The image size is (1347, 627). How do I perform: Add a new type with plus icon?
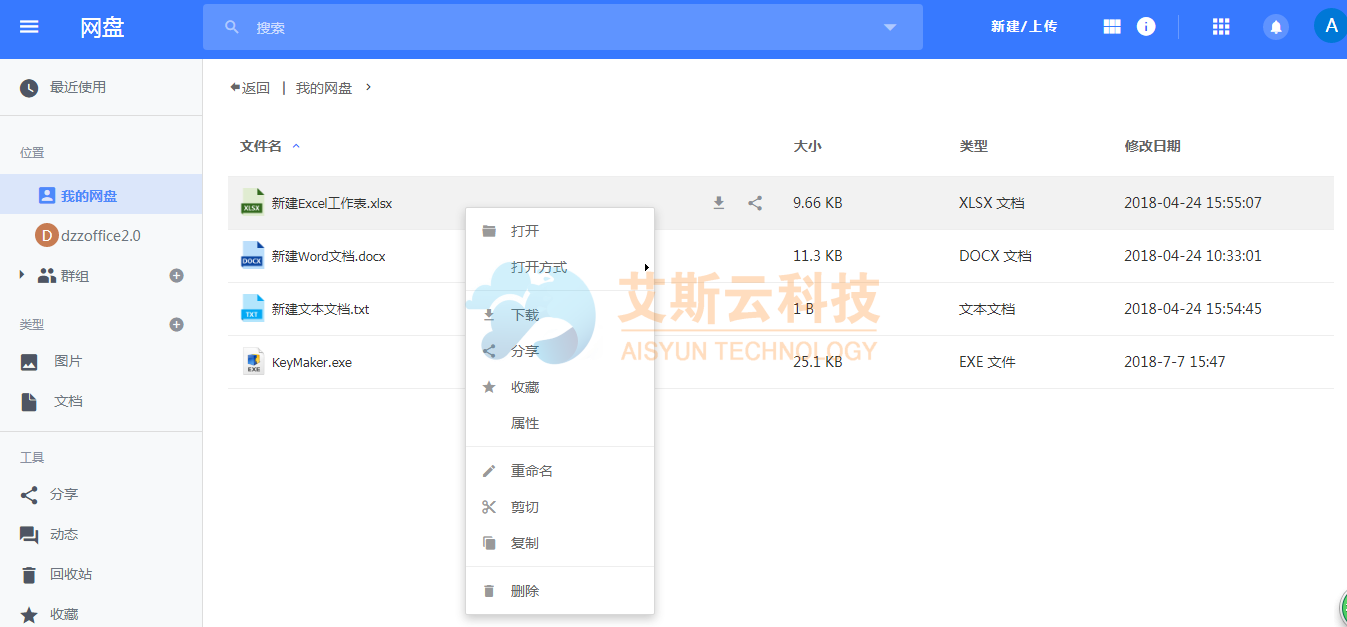[177, 324]
